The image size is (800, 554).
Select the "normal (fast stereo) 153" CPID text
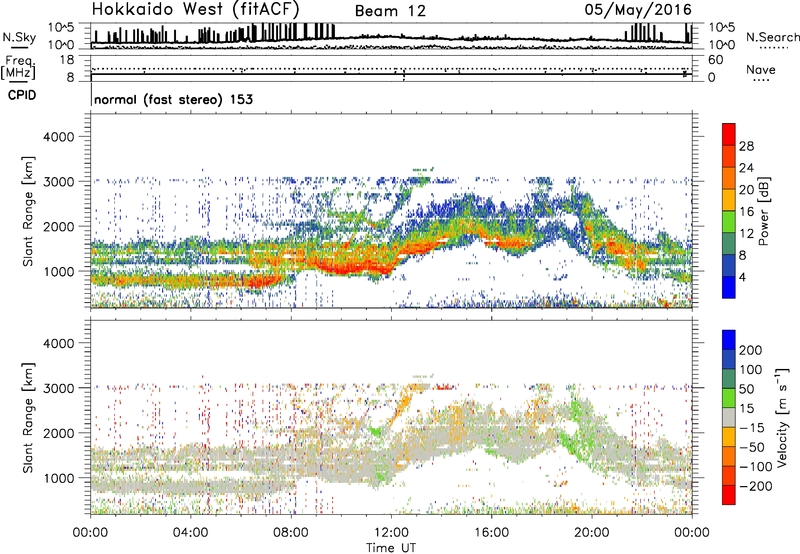(x=173, y=99)
